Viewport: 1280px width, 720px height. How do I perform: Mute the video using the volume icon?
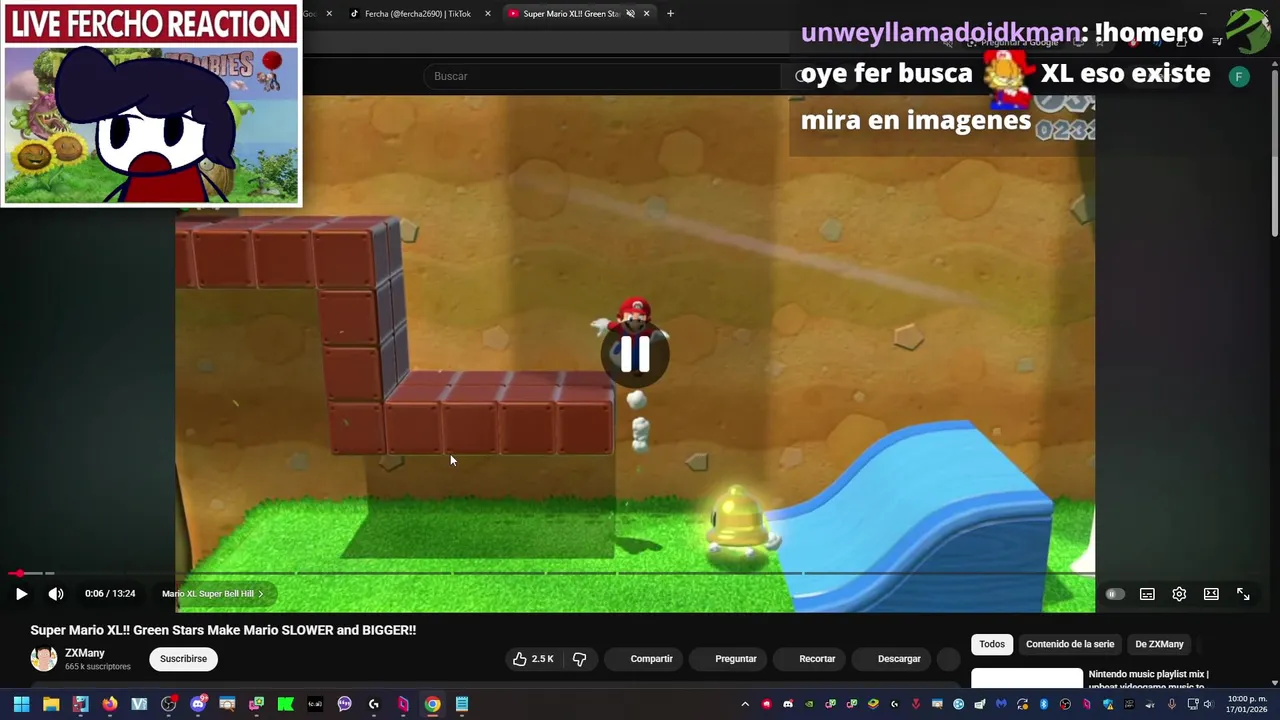click(56, 594)
